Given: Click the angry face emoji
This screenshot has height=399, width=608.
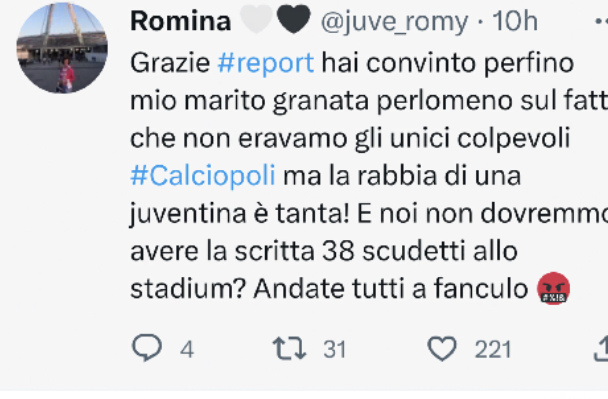Looking at the screenshot, I should (x=553, y=288).
